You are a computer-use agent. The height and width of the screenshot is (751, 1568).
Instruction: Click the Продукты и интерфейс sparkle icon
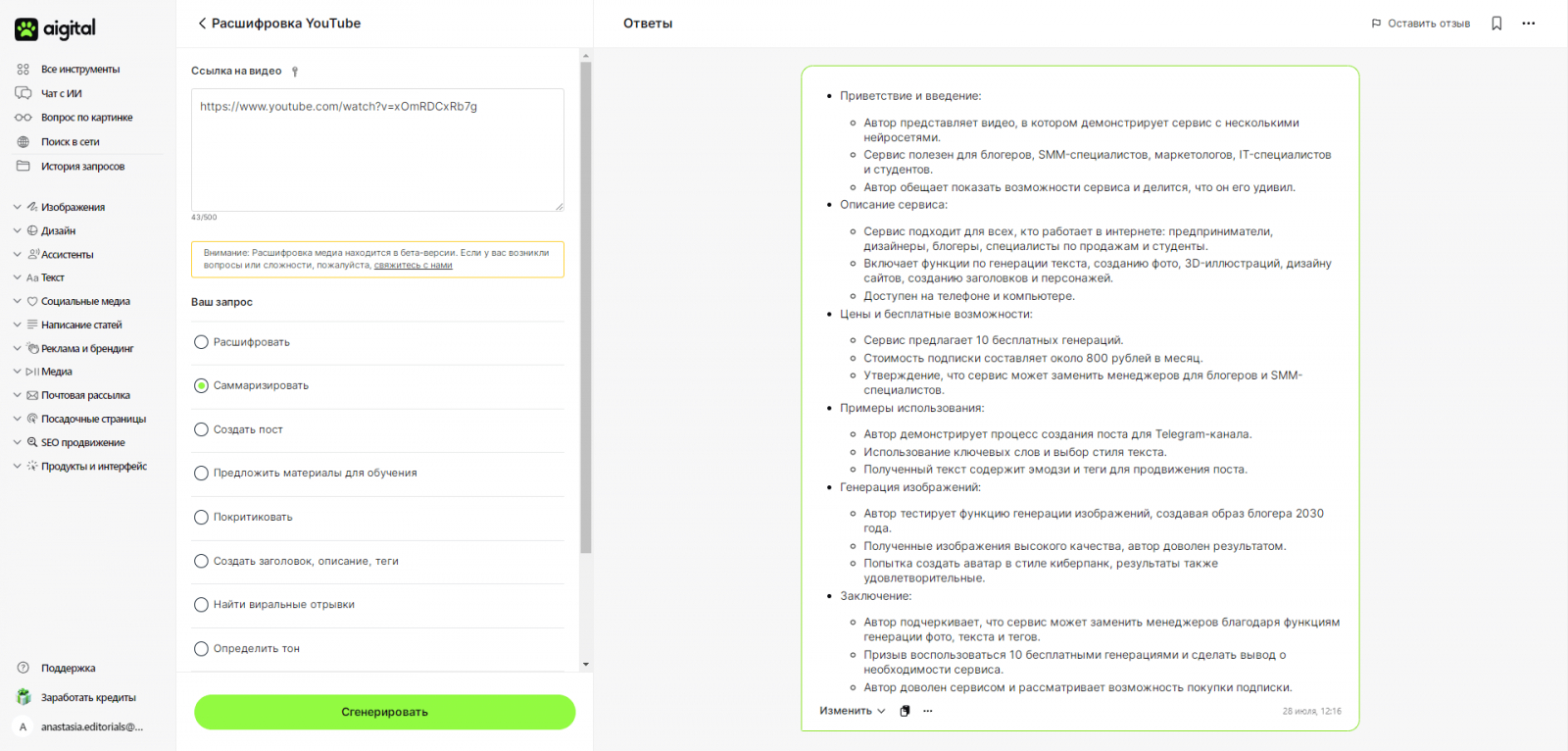32,466
